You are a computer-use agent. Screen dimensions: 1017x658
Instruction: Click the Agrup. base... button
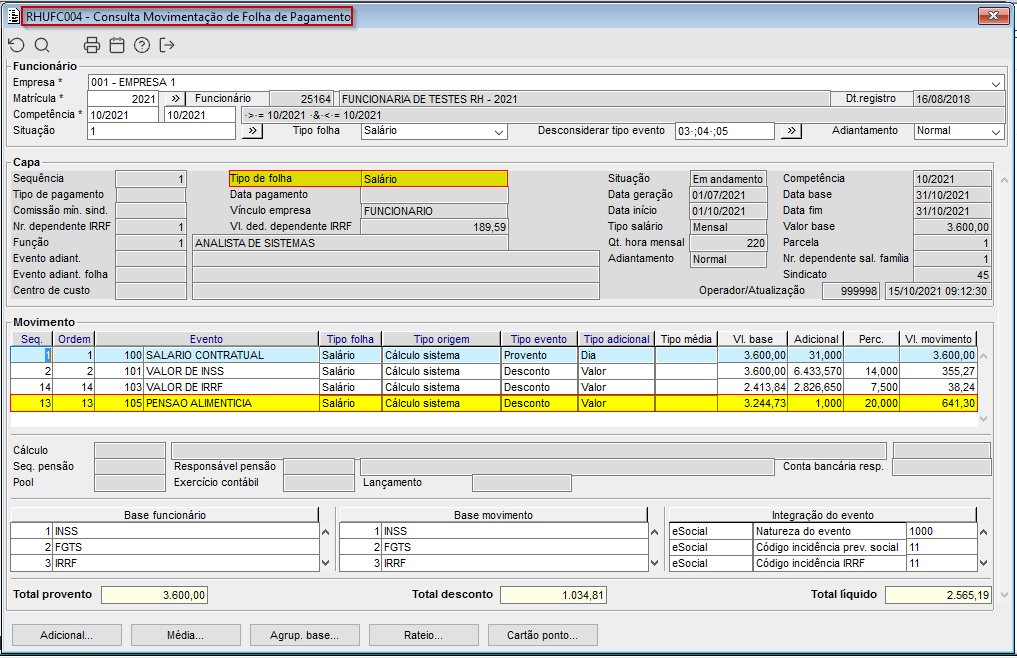[x=303, y=635]
